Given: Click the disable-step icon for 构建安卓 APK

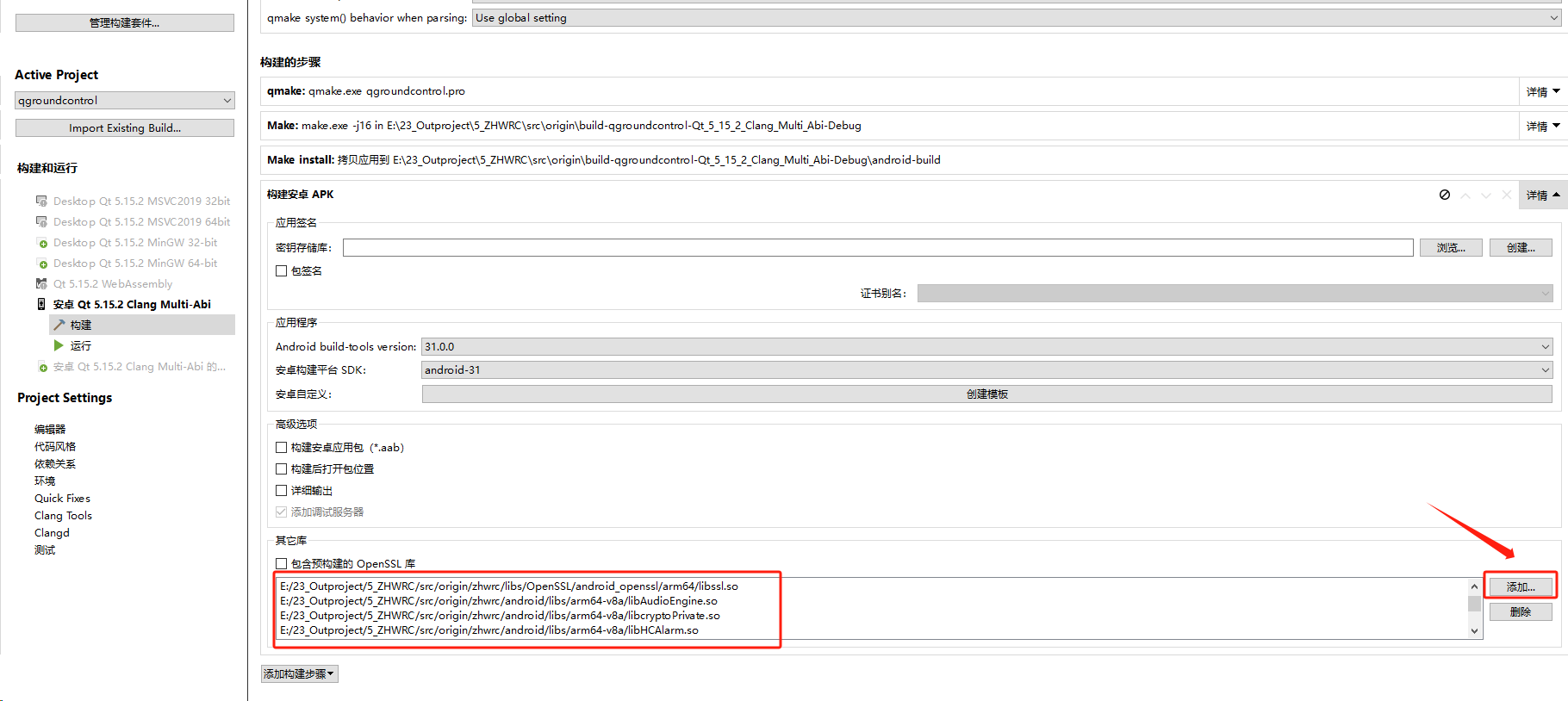Looking at the screenshot, I should pyautogui.click(x=1445, y=195).
